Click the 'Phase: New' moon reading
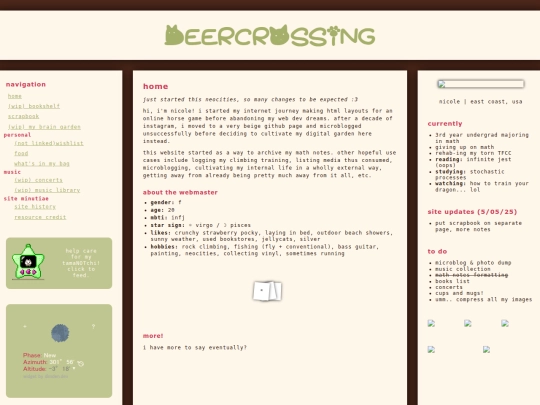This screenshot has height=405, width=540. click(x=39, y=355)
